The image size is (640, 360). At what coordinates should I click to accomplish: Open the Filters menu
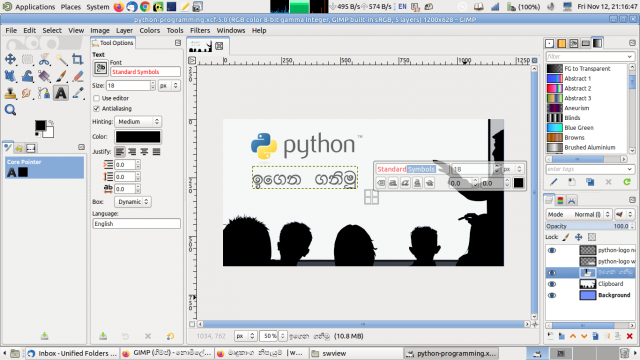click(x=200, y=30)
